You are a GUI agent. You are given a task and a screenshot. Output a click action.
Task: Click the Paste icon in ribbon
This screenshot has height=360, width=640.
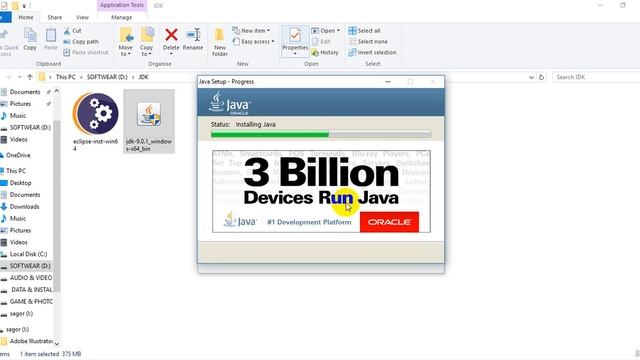tap(51, 39)
